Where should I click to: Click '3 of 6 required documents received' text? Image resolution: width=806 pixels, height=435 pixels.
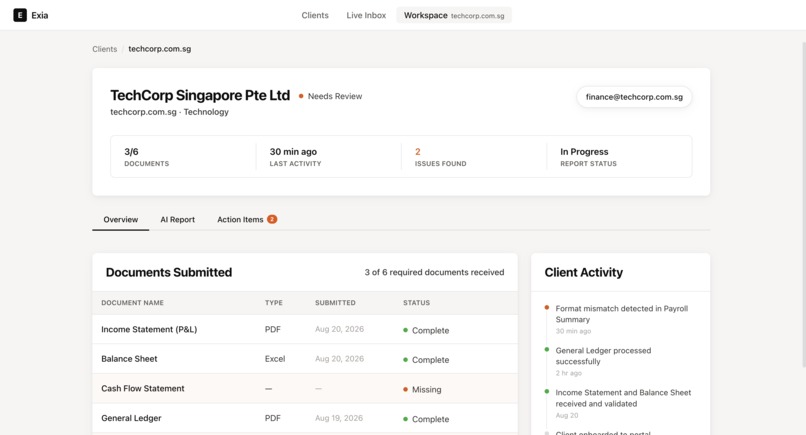[x=434, y=273]
